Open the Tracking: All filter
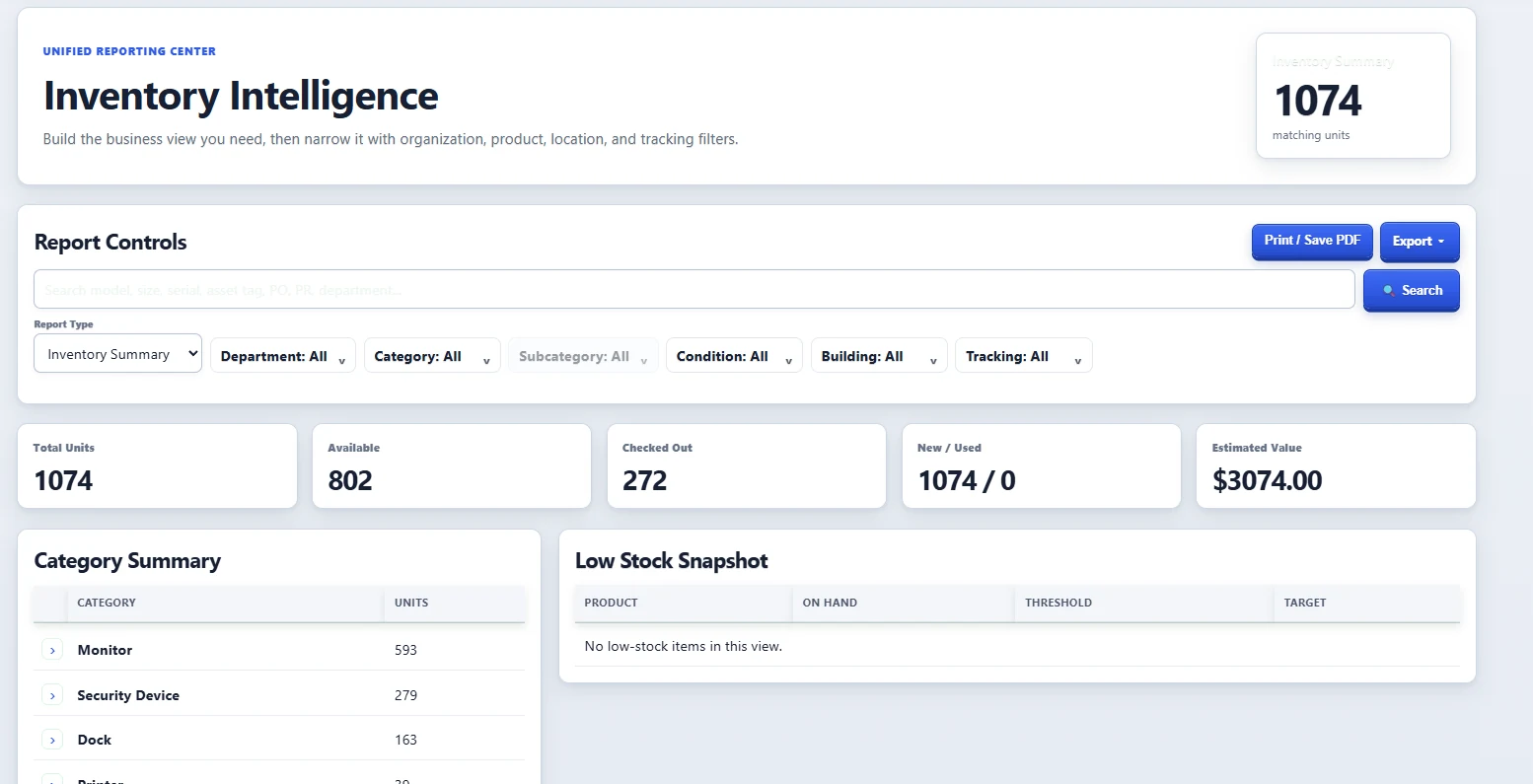This screenshot has height=784, width=1533. pyautogui.click(x=1023, y=357)
